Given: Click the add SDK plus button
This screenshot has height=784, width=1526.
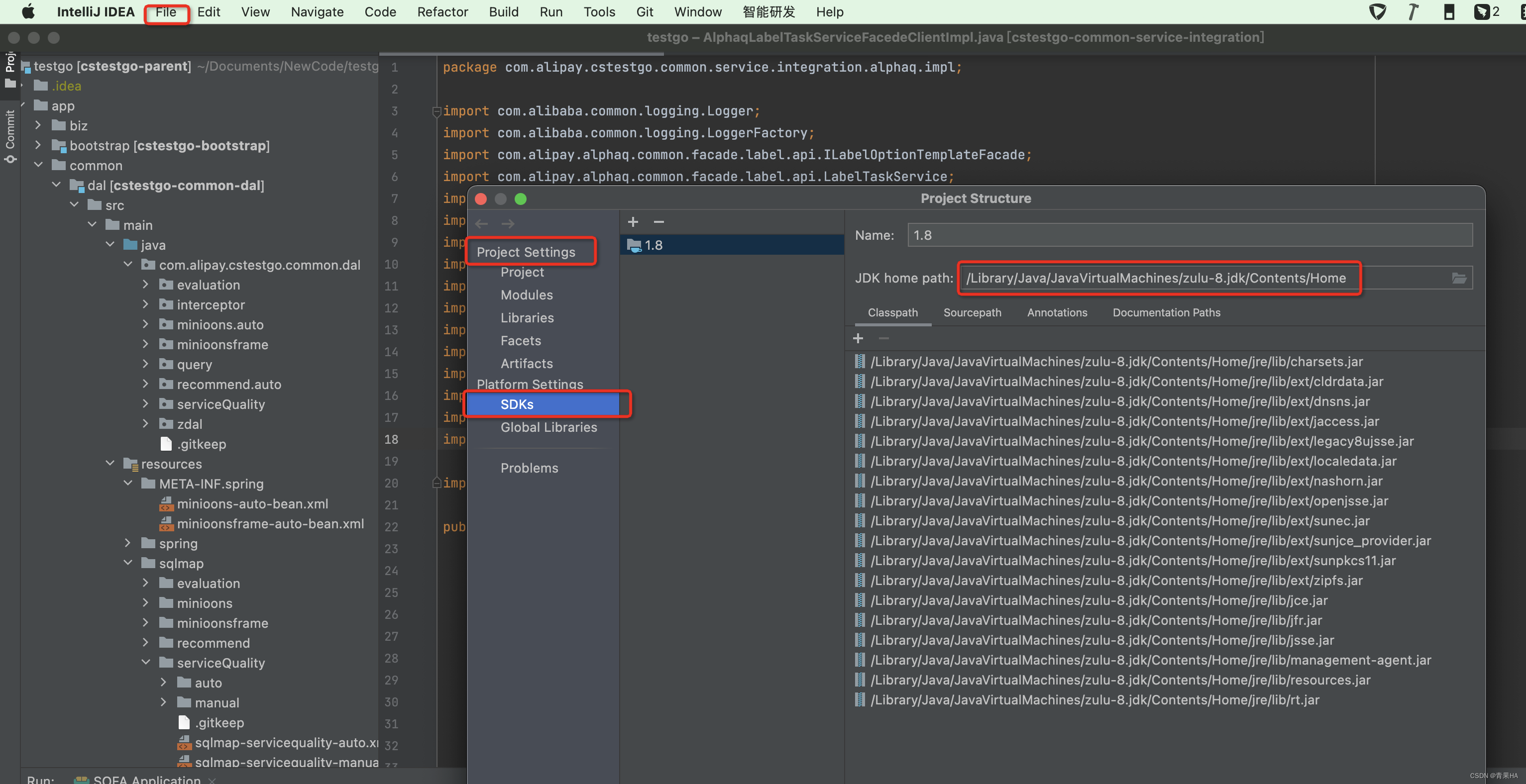Looking at the screenshot, I should point(633,221).
